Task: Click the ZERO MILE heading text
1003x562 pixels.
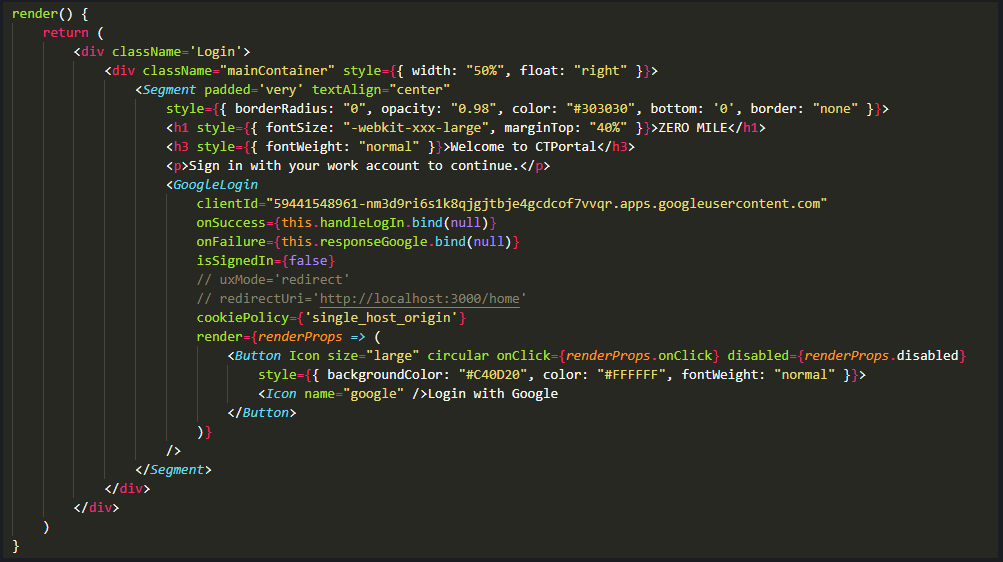Action: click(x=693, y=128)
